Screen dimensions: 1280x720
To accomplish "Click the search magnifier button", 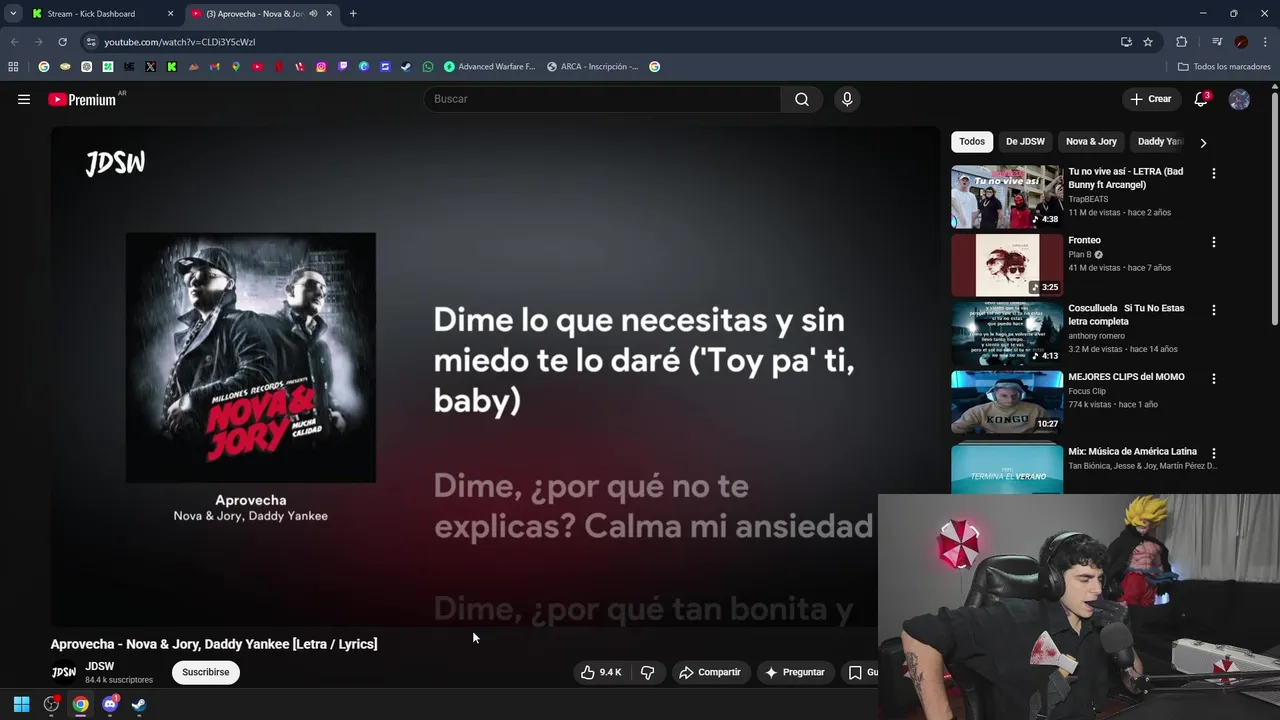I will point(802,99).
